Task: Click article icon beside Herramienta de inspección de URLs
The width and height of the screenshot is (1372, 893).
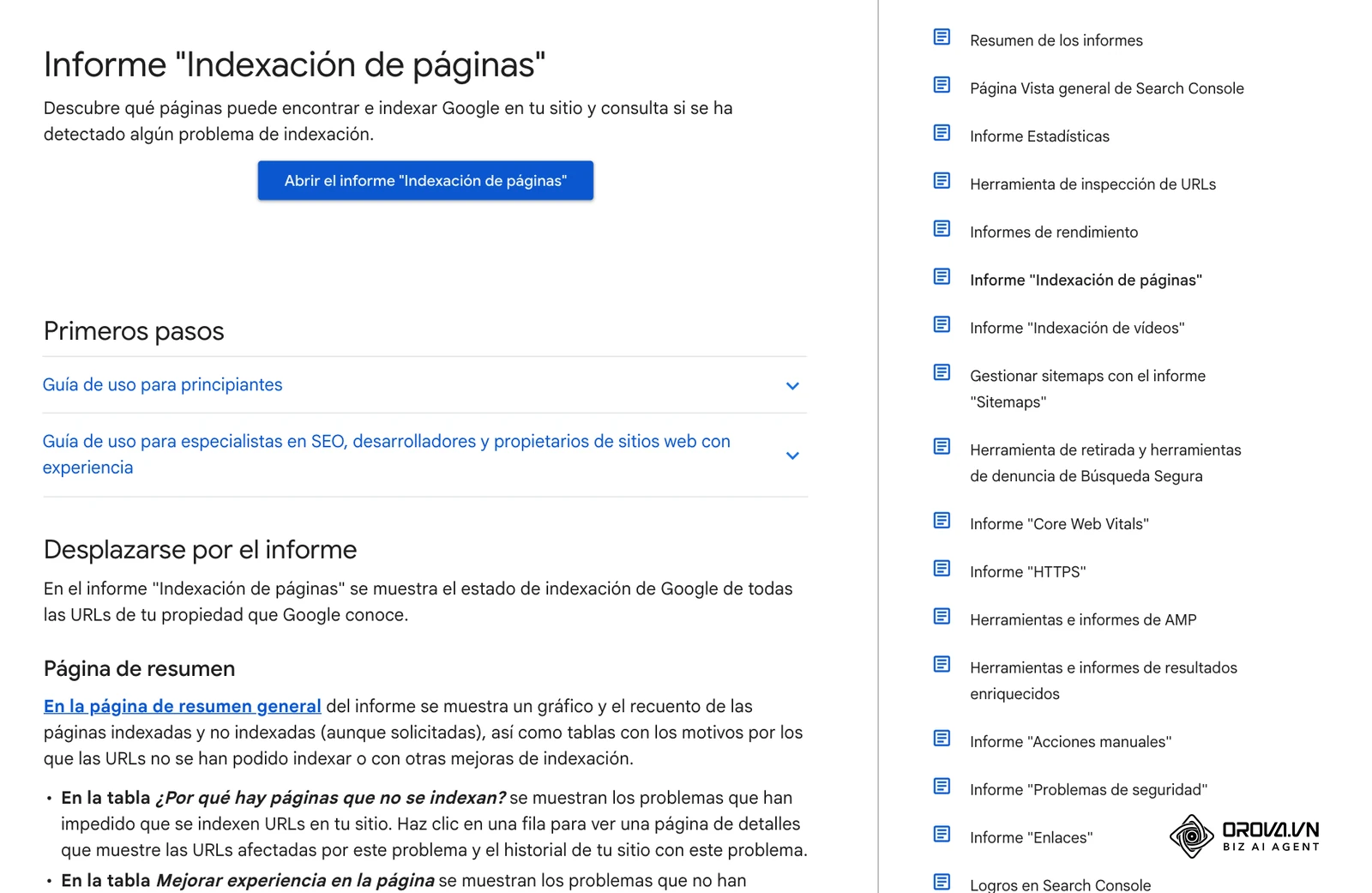Action: pos(942,181)
